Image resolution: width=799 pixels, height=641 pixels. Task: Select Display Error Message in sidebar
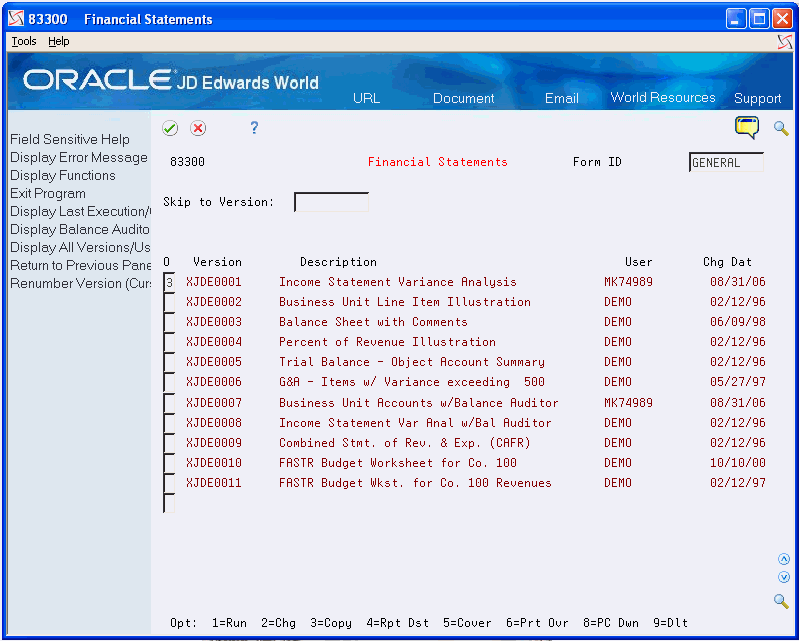[x=79, y=157]
